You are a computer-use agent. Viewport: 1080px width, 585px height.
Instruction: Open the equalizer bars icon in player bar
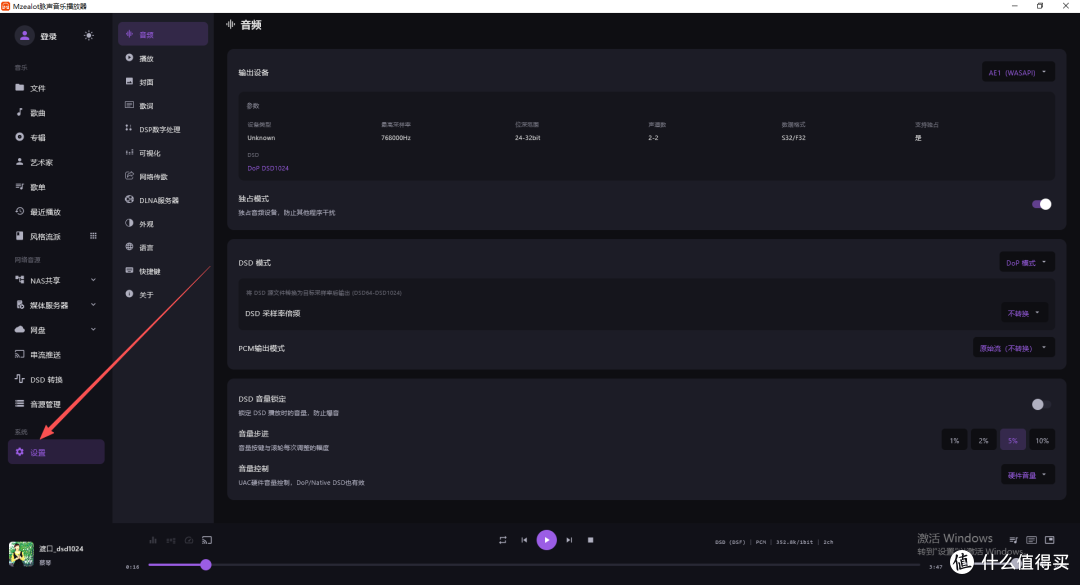(153, 540)
